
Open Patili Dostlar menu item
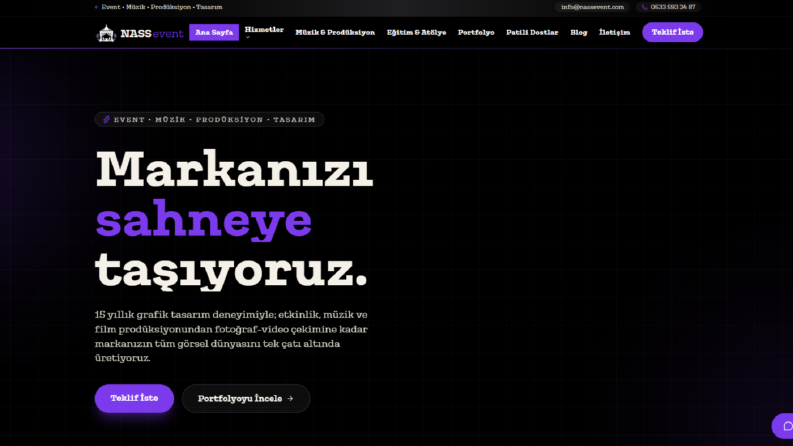coord(532,32)
